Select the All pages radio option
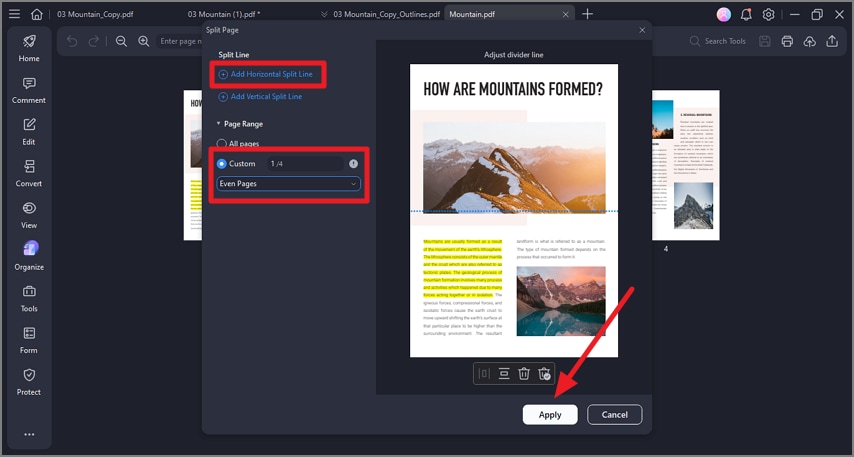 pyautogui.click(x=222, y=144)
